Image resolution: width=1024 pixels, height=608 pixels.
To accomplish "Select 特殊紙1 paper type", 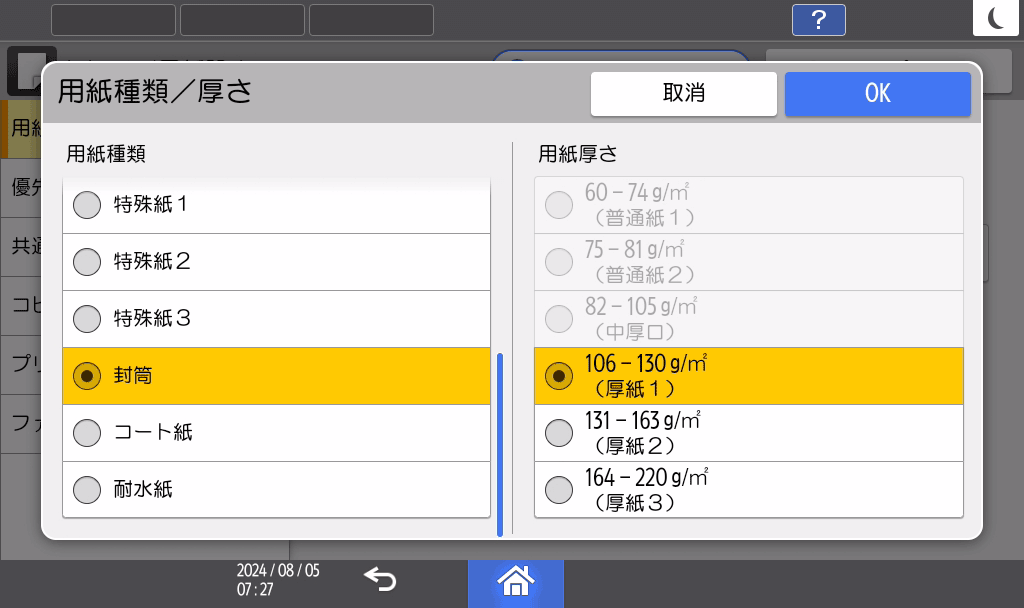I will (276, 205).
